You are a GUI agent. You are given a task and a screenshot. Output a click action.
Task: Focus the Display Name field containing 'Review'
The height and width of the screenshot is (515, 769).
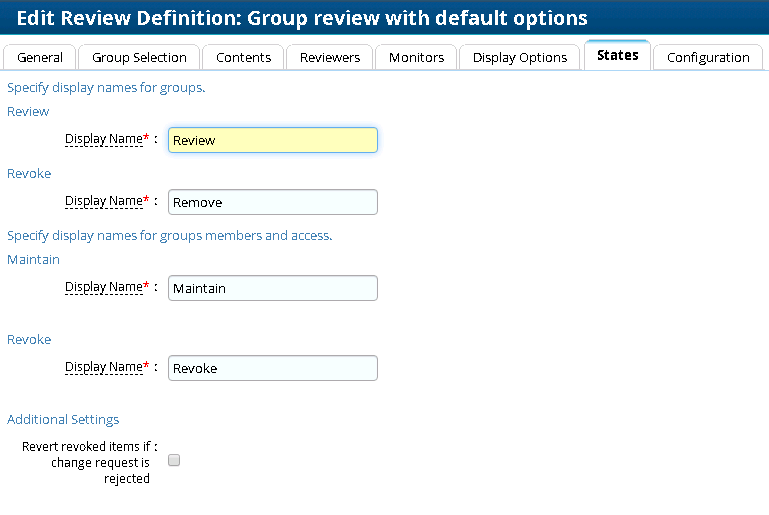click(x=273, y=140)
